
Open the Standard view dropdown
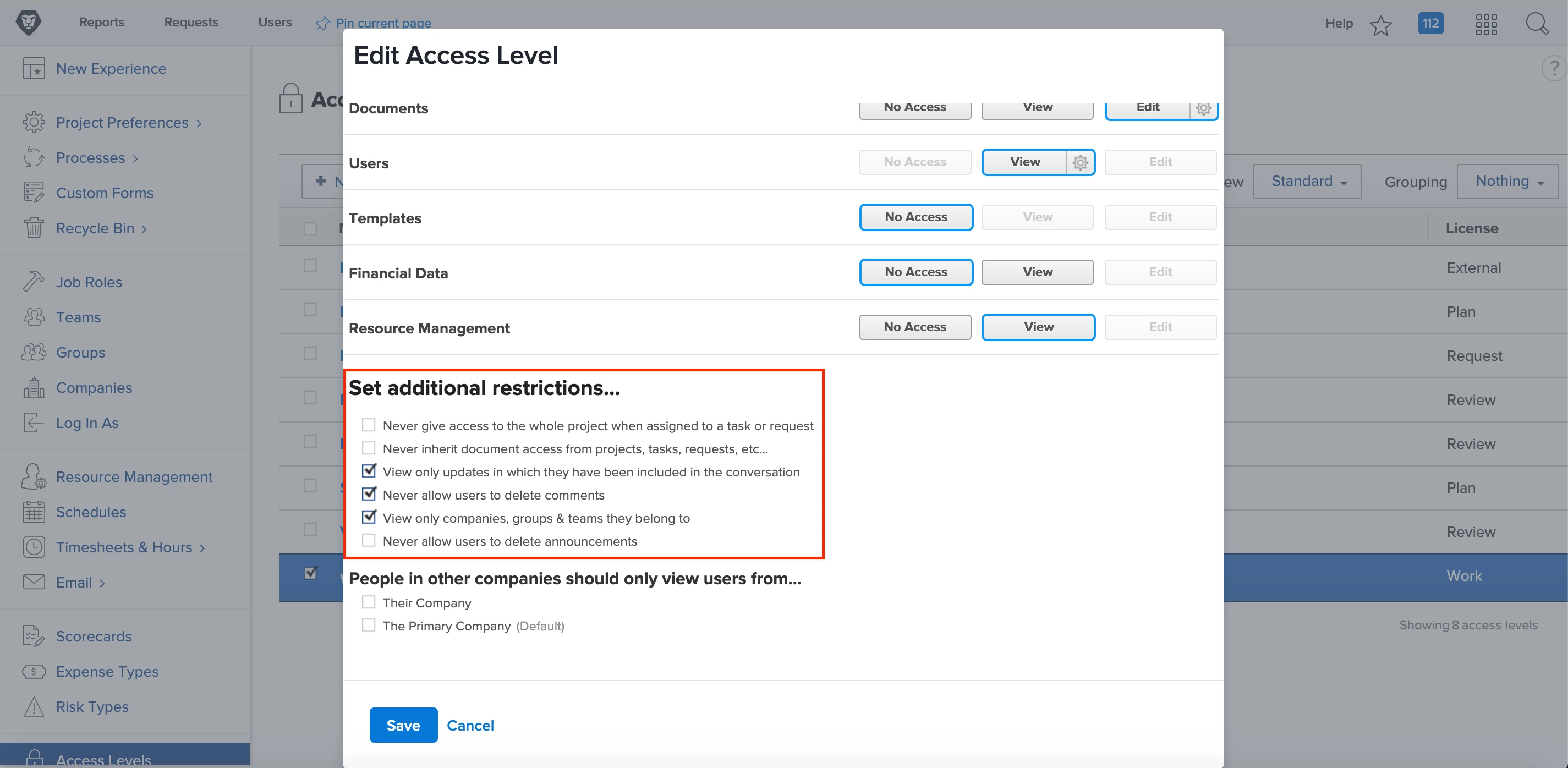click(x=1307, y=182)
